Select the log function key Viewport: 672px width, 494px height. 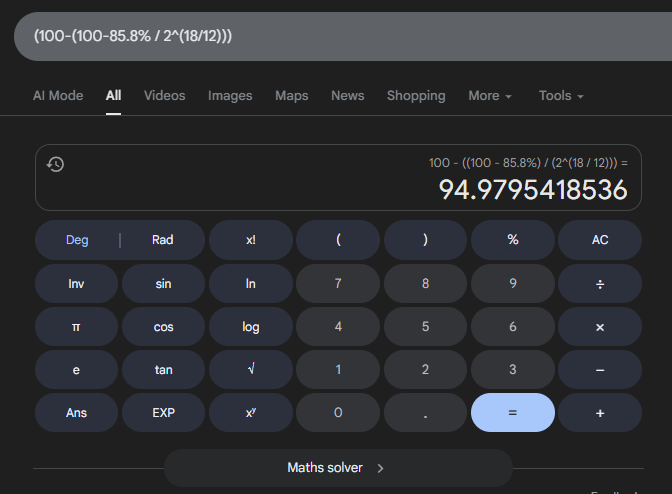pos(251,327)
